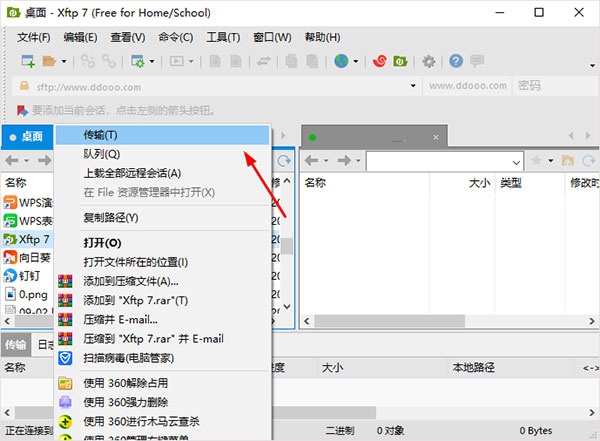Choose 添加到压缩文件(A)... entry
Image resolution: width=600 pixels, height=441 pixels.
click(x=163, y=281)
